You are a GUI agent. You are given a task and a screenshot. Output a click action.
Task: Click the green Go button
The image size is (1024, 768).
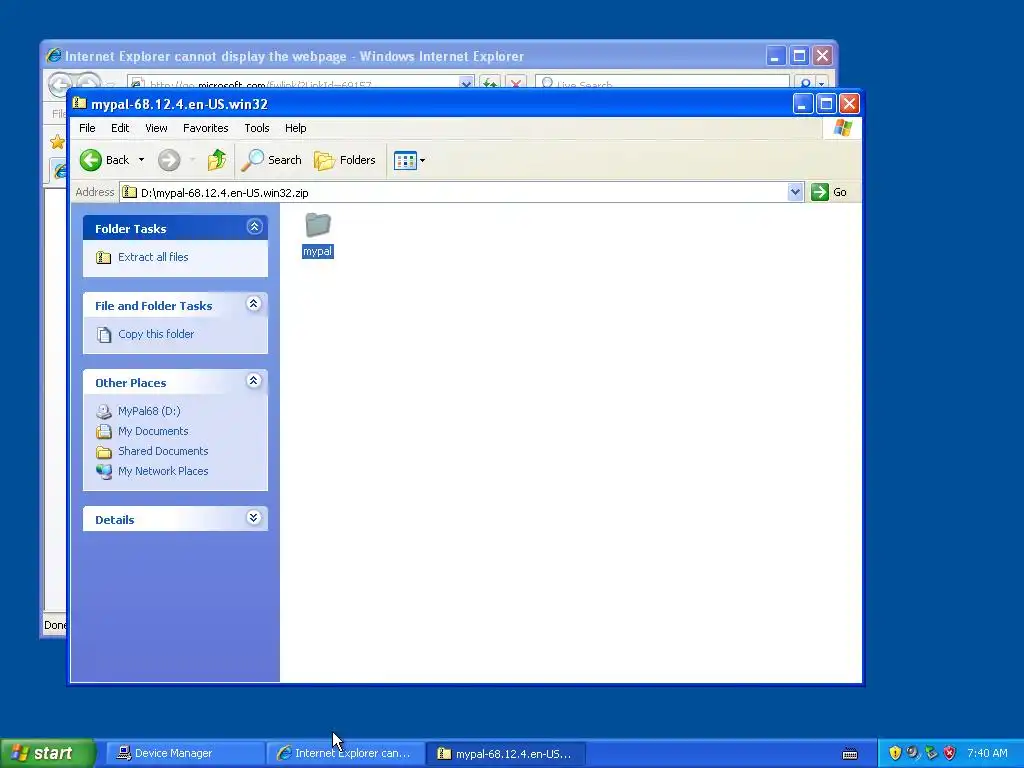[x=829, y=192]
